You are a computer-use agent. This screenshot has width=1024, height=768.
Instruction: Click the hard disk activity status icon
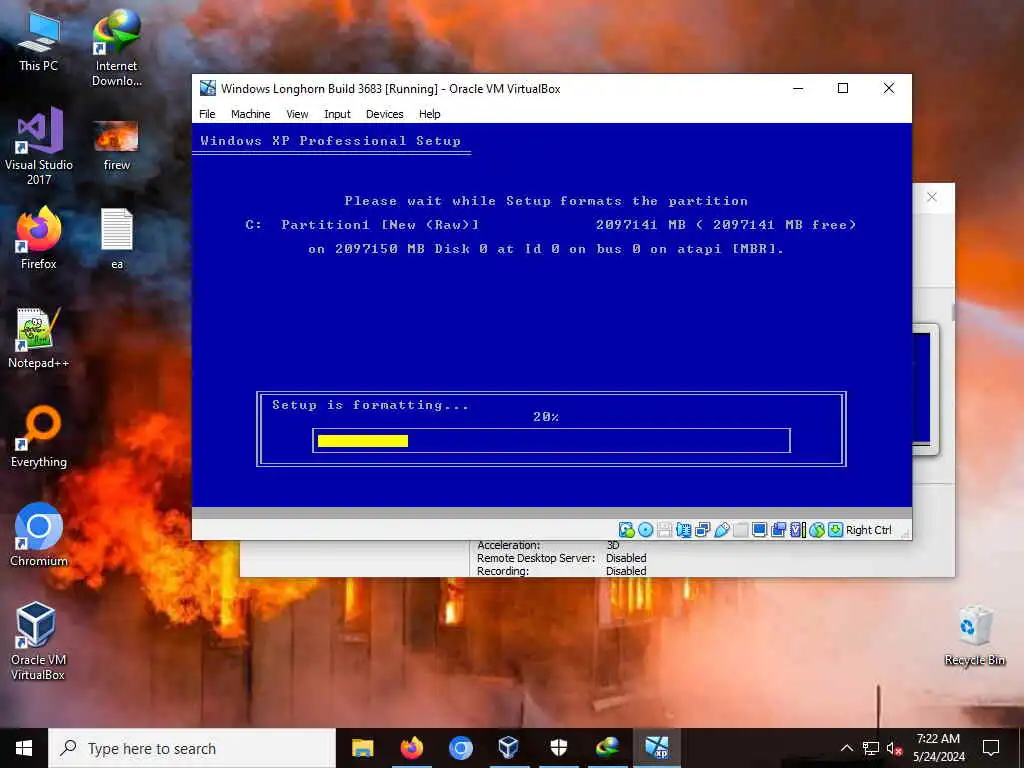point(626,530)
